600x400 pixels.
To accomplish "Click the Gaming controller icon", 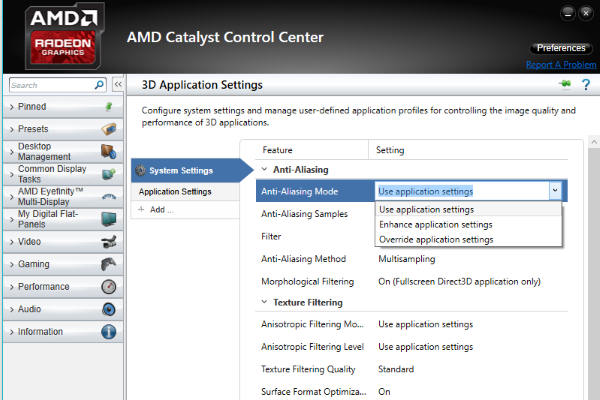I will click(109, 264).
